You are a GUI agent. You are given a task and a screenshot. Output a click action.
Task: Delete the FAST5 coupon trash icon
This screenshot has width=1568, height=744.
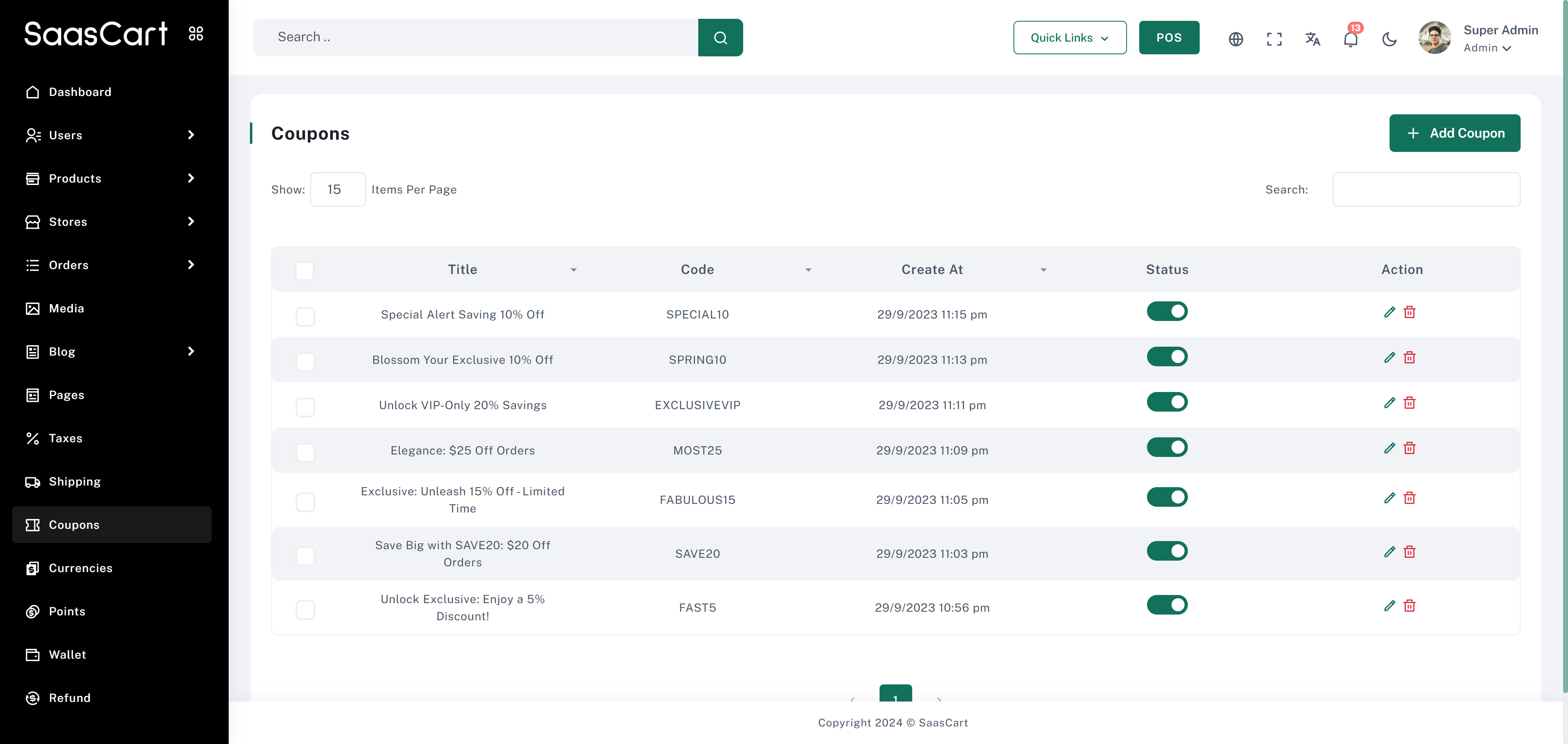pyautogui.click(x=1409, y=606)
